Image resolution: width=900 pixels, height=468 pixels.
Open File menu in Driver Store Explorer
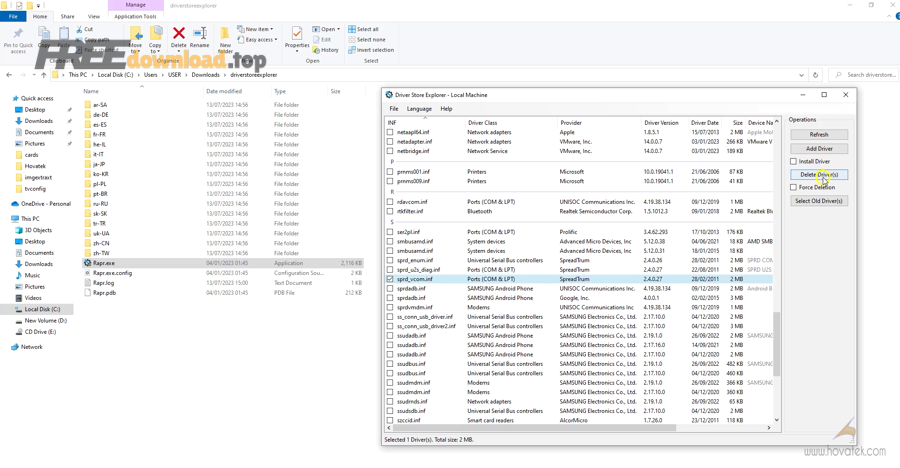tap(394, 109)
